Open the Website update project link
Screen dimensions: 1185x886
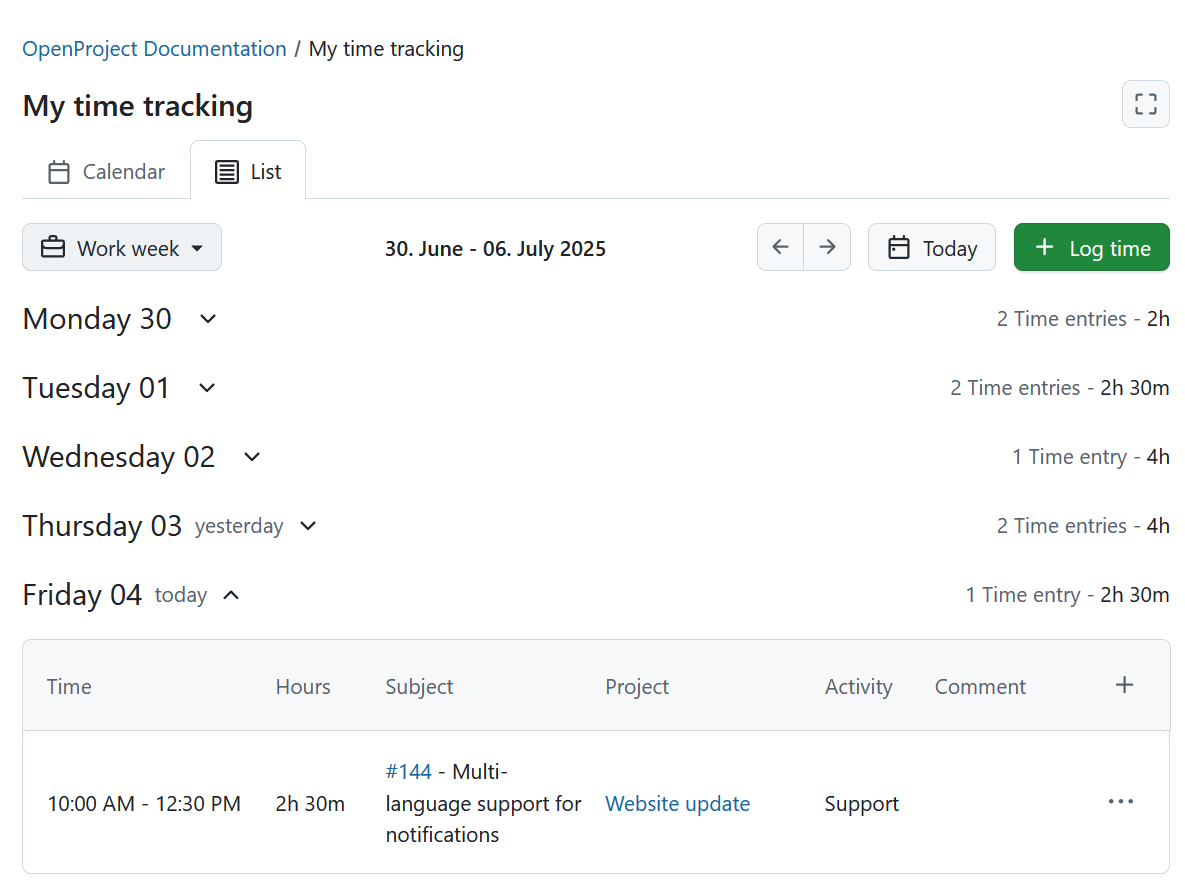tap(677, 803)
